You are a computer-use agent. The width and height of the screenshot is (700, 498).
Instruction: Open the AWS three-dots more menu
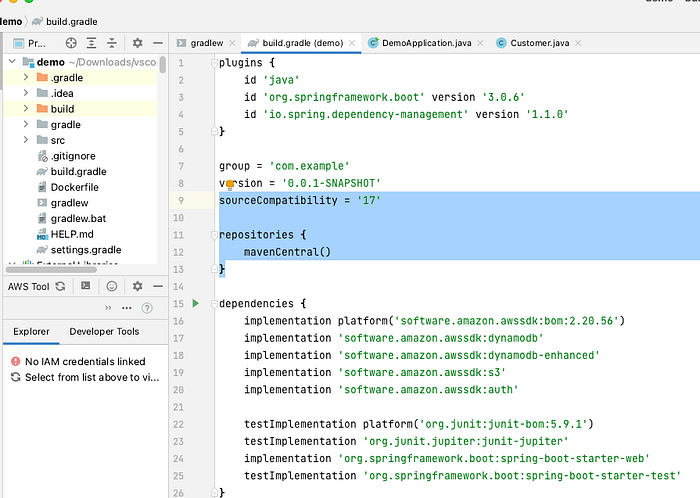127,308
